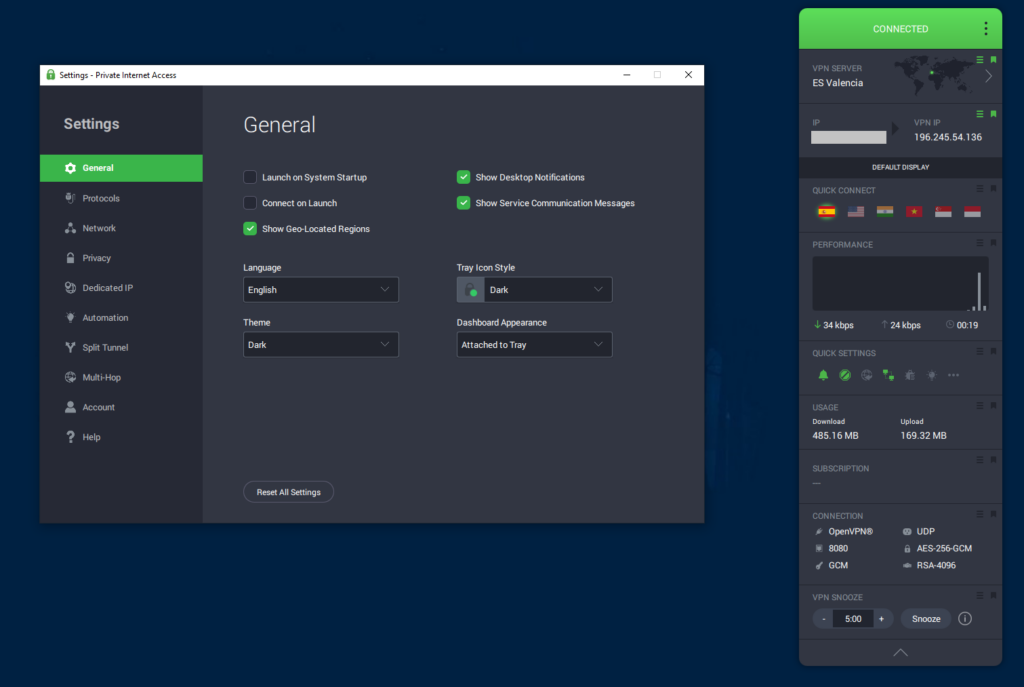Click the port forwarding icon in Quick Settings

(x=888, y=375)
